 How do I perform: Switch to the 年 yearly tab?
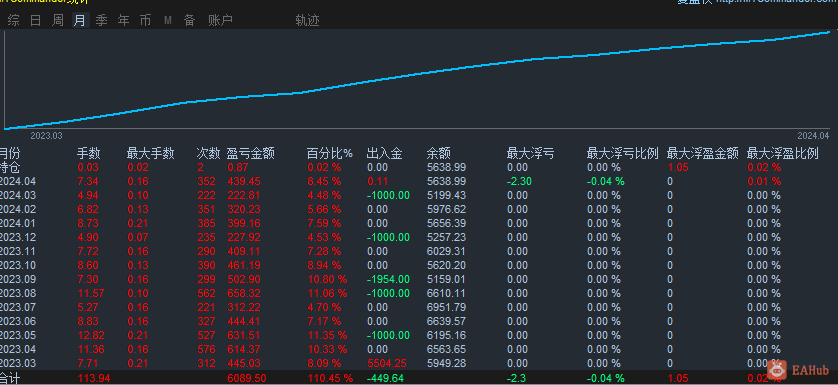(123, 21)
